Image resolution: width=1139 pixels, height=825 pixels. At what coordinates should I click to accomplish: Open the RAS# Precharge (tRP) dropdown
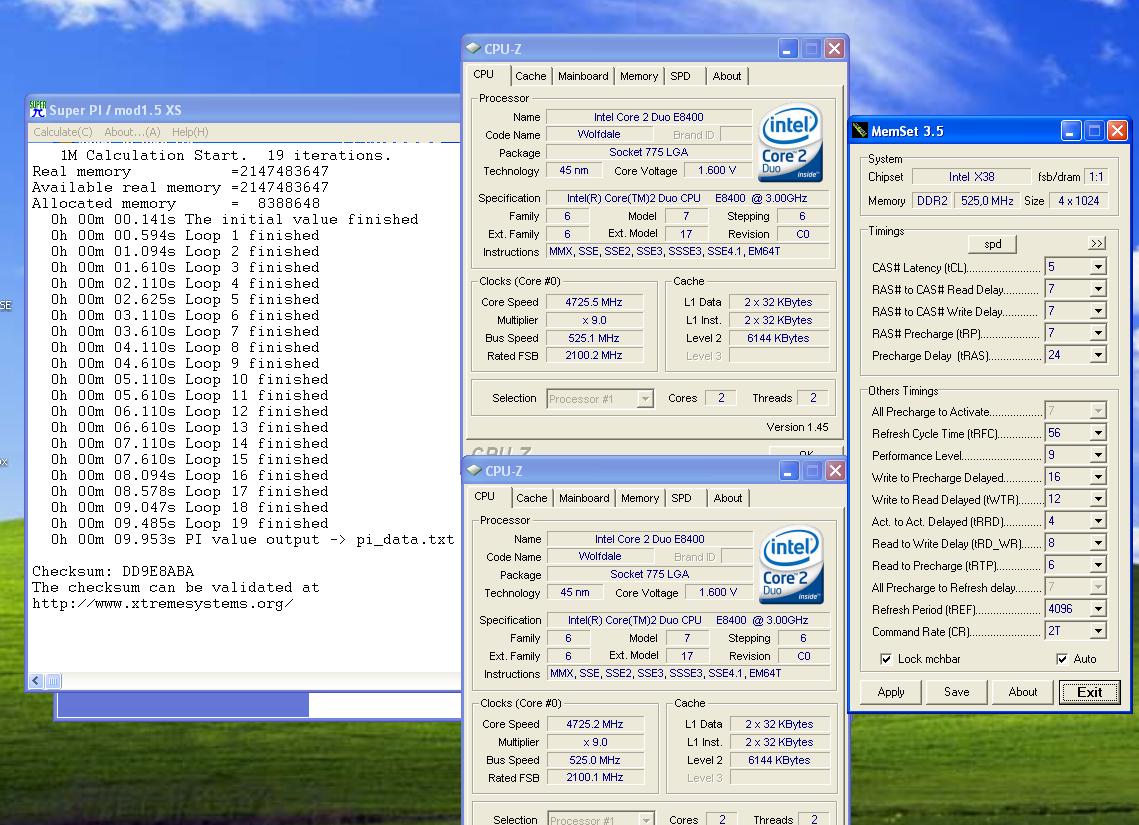[1098, 333]
